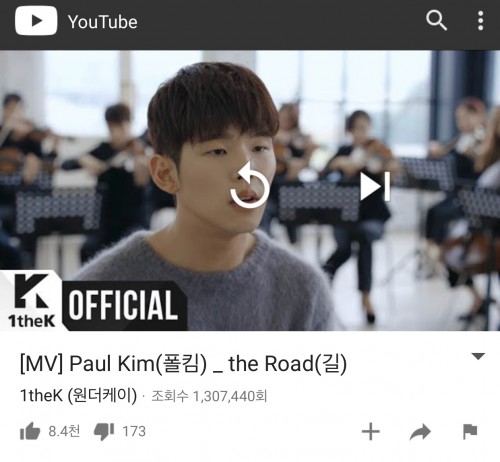
Task: Click the Paul Kim the Road video title
Action: coord(183,364)
